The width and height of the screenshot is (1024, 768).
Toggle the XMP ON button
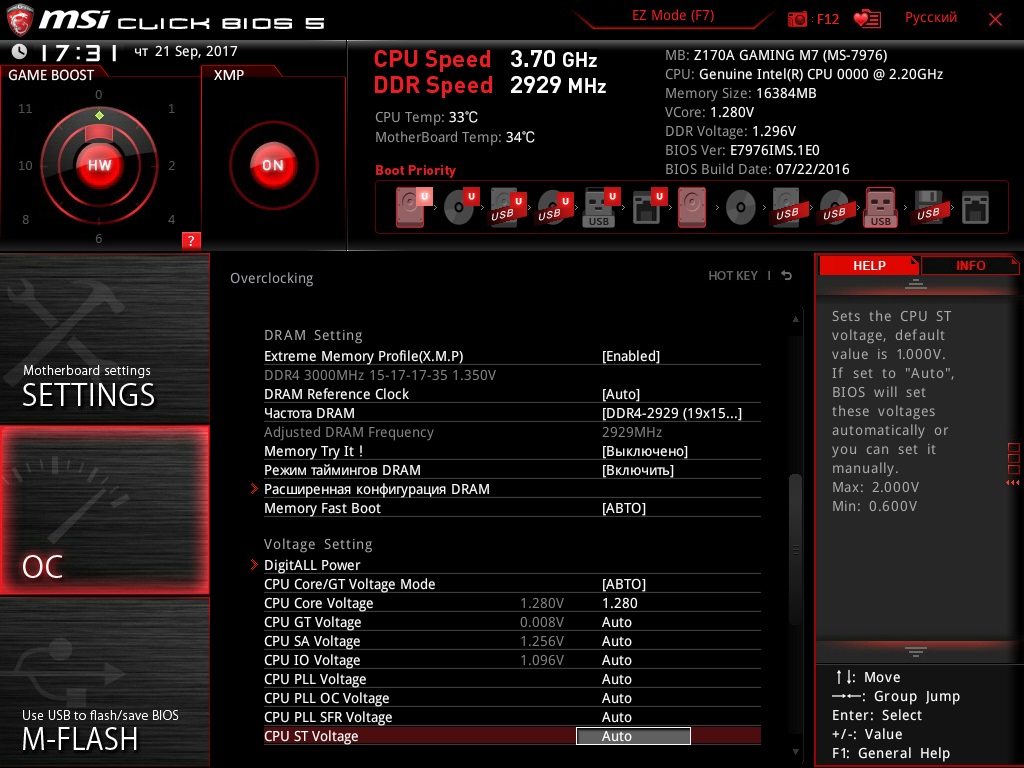(x=273, y=165)
